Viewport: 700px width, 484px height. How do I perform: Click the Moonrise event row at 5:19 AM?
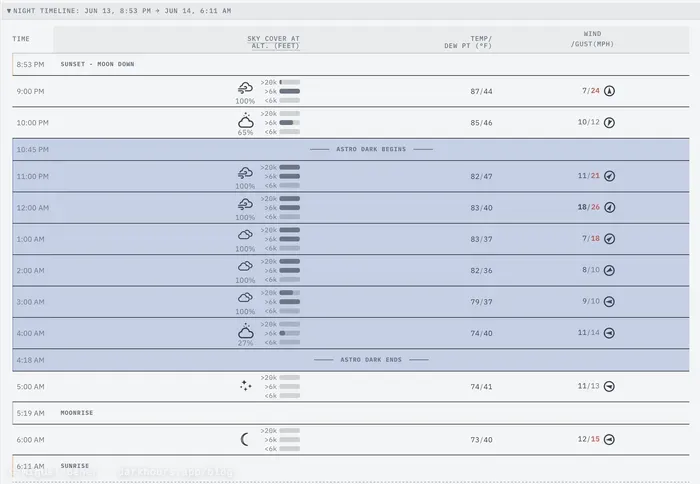click(351, 413)
